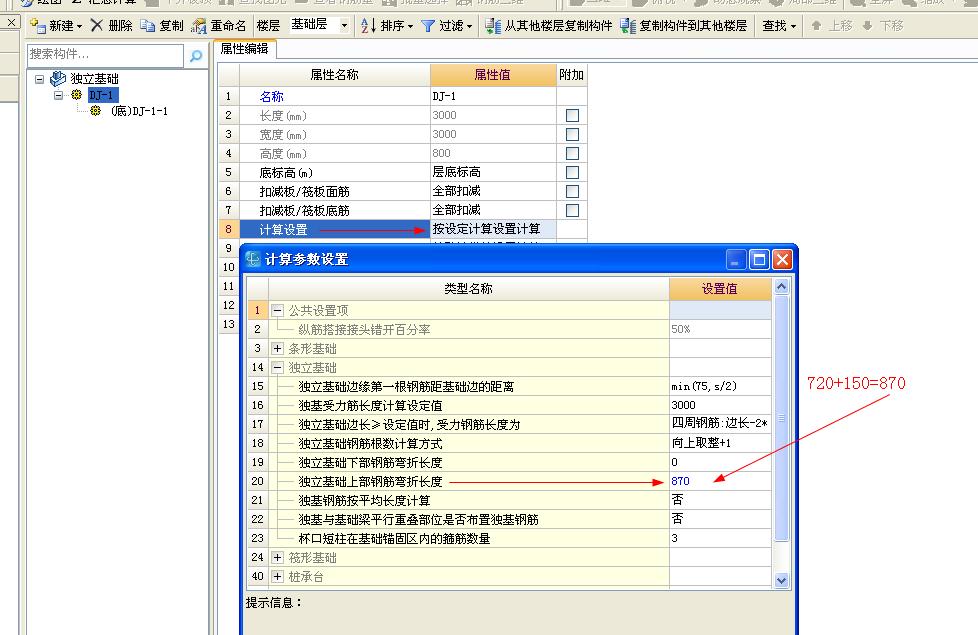
Task: Select (底)DJ-1-1 in the tree
Action: [x=139, y=111]
